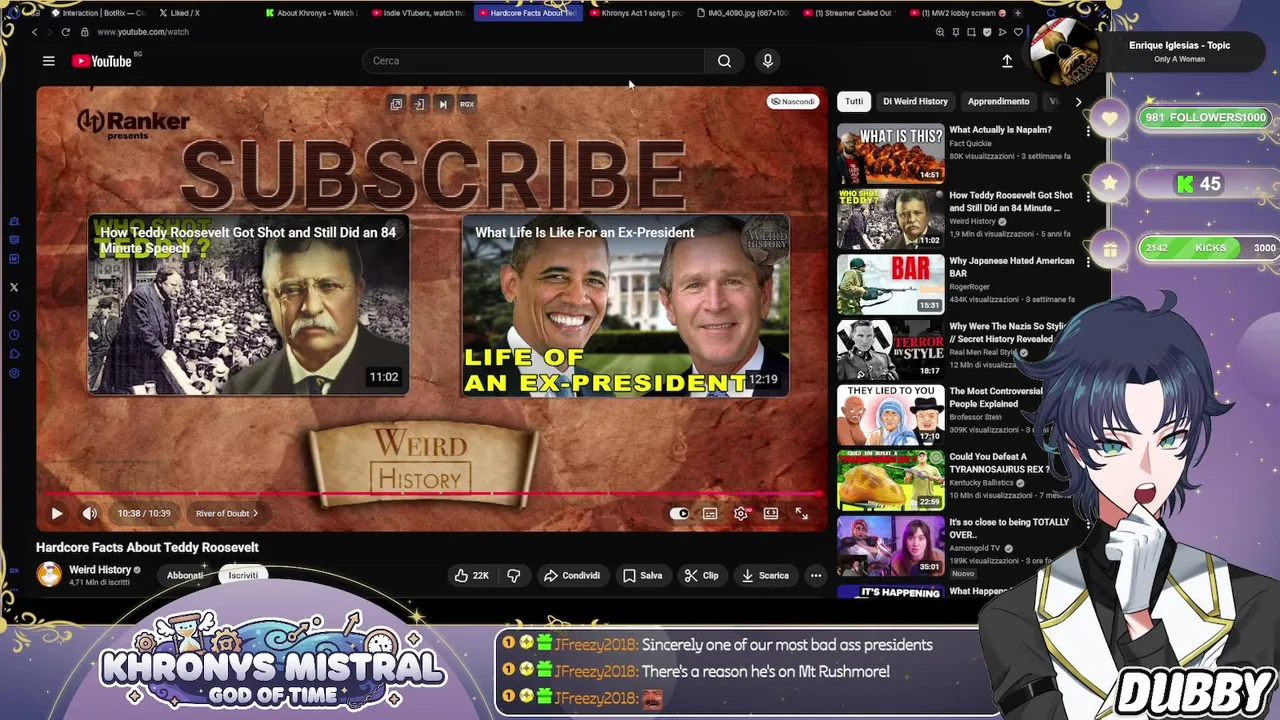Toggle subtitles captions button
Image resolution: width=1280 pixels, height=720 pixels.
710,514
